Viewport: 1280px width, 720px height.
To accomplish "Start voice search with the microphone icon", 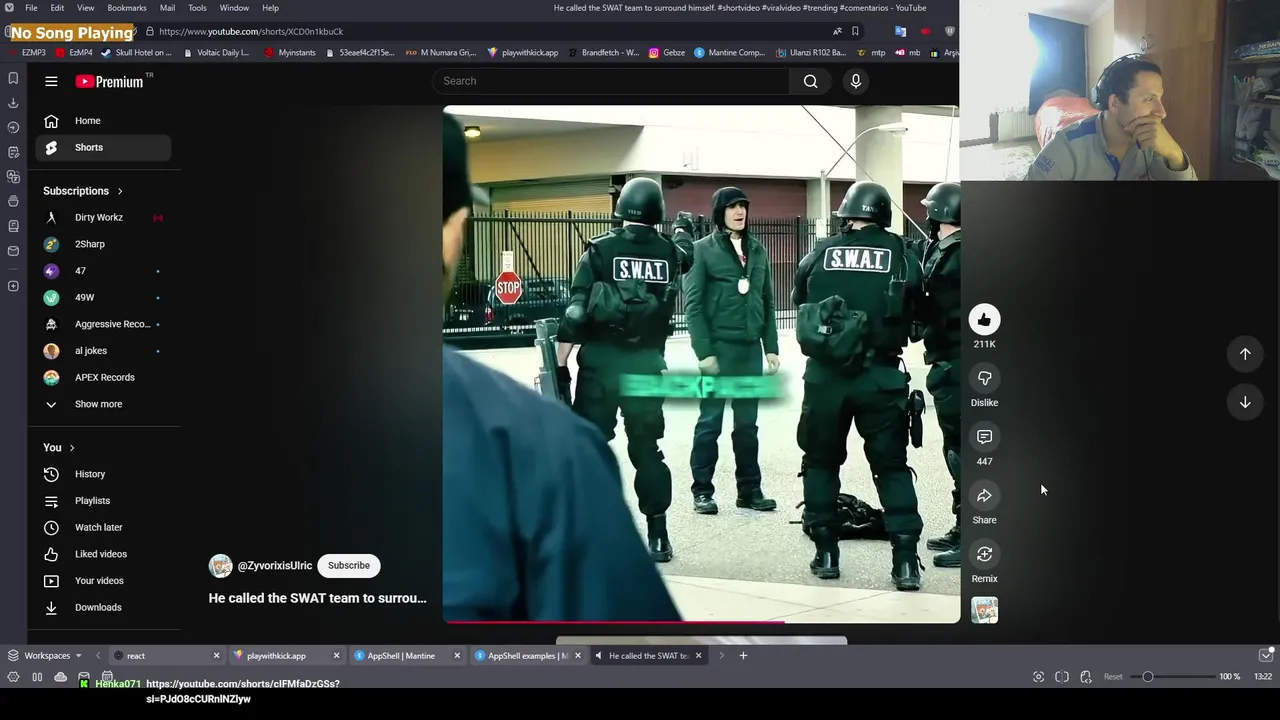I will 856,81.
